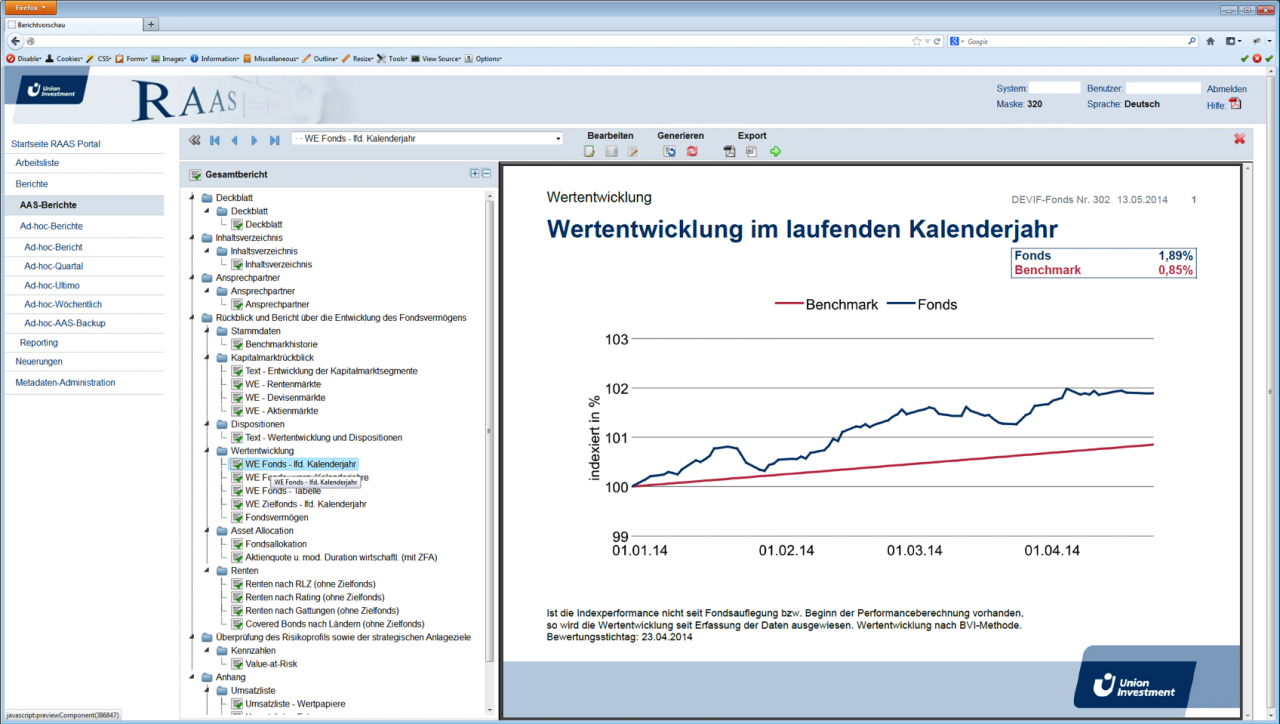Open CSS menu in developer toolbar
Screen dimensions: 1280x724
[99, 59]
